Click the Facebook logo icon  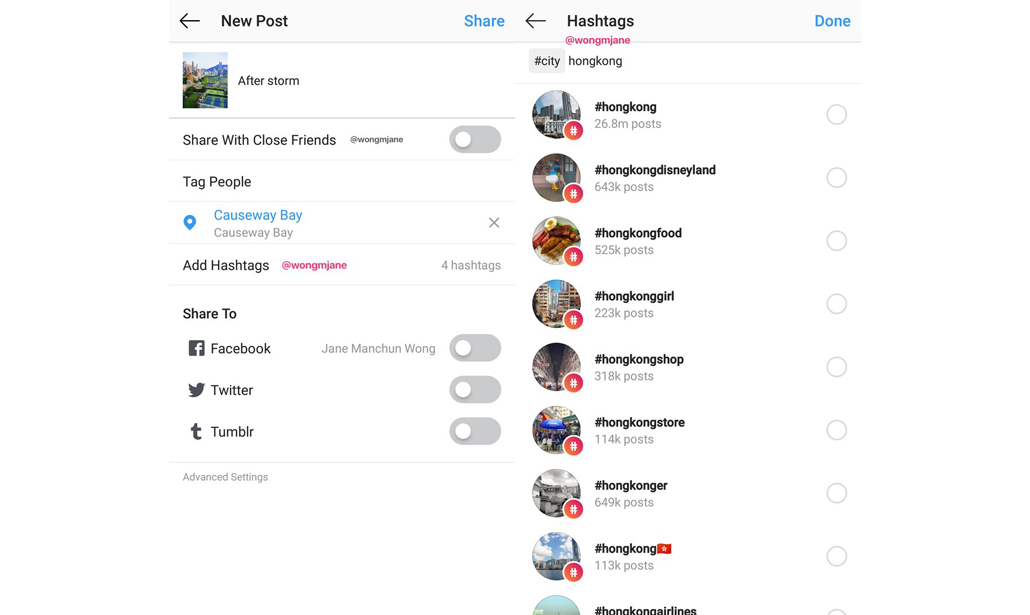pyautogui.click(x=196, y=348)
